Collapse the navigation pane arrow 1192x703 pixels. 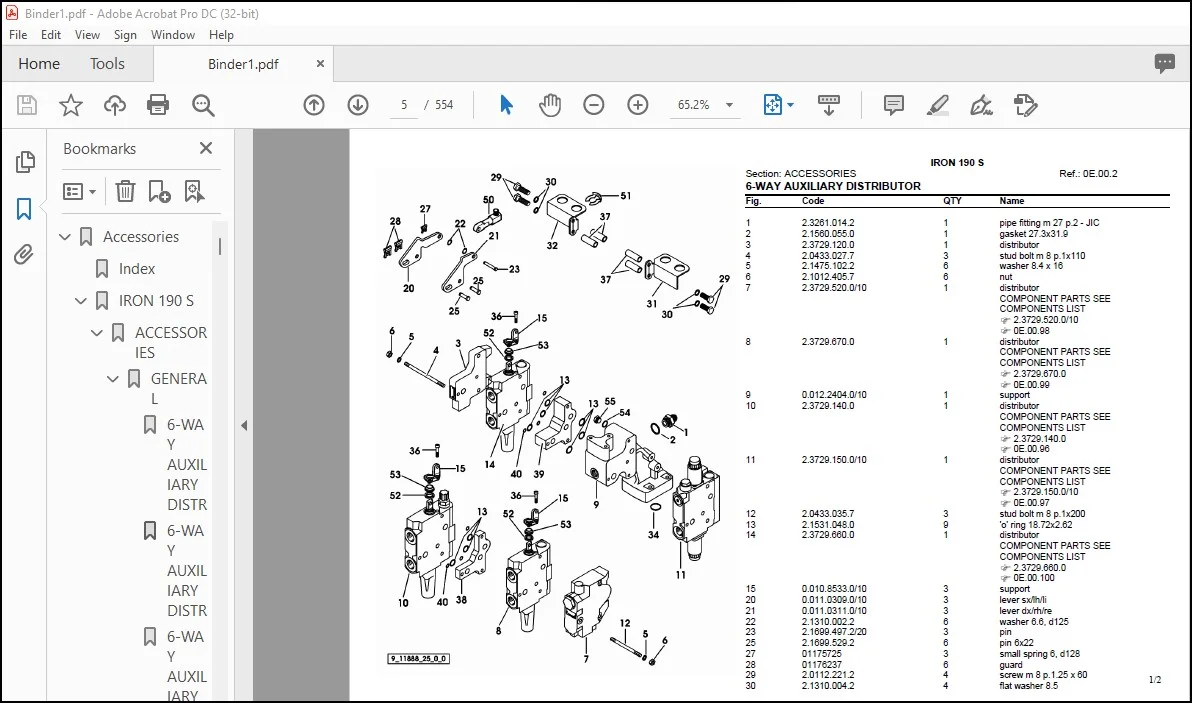244,426
